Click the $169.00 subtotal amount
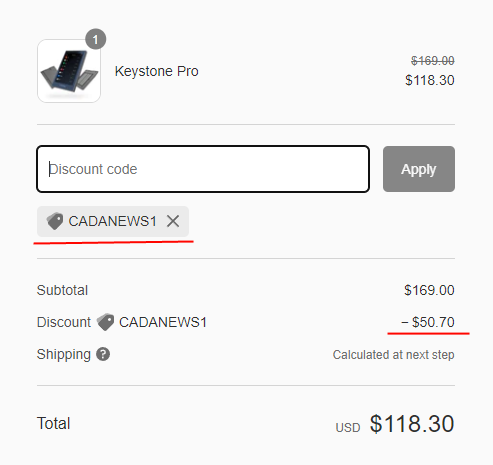Image resolution: width=493 pixels, height=465 pixels. tap(429, 290)
